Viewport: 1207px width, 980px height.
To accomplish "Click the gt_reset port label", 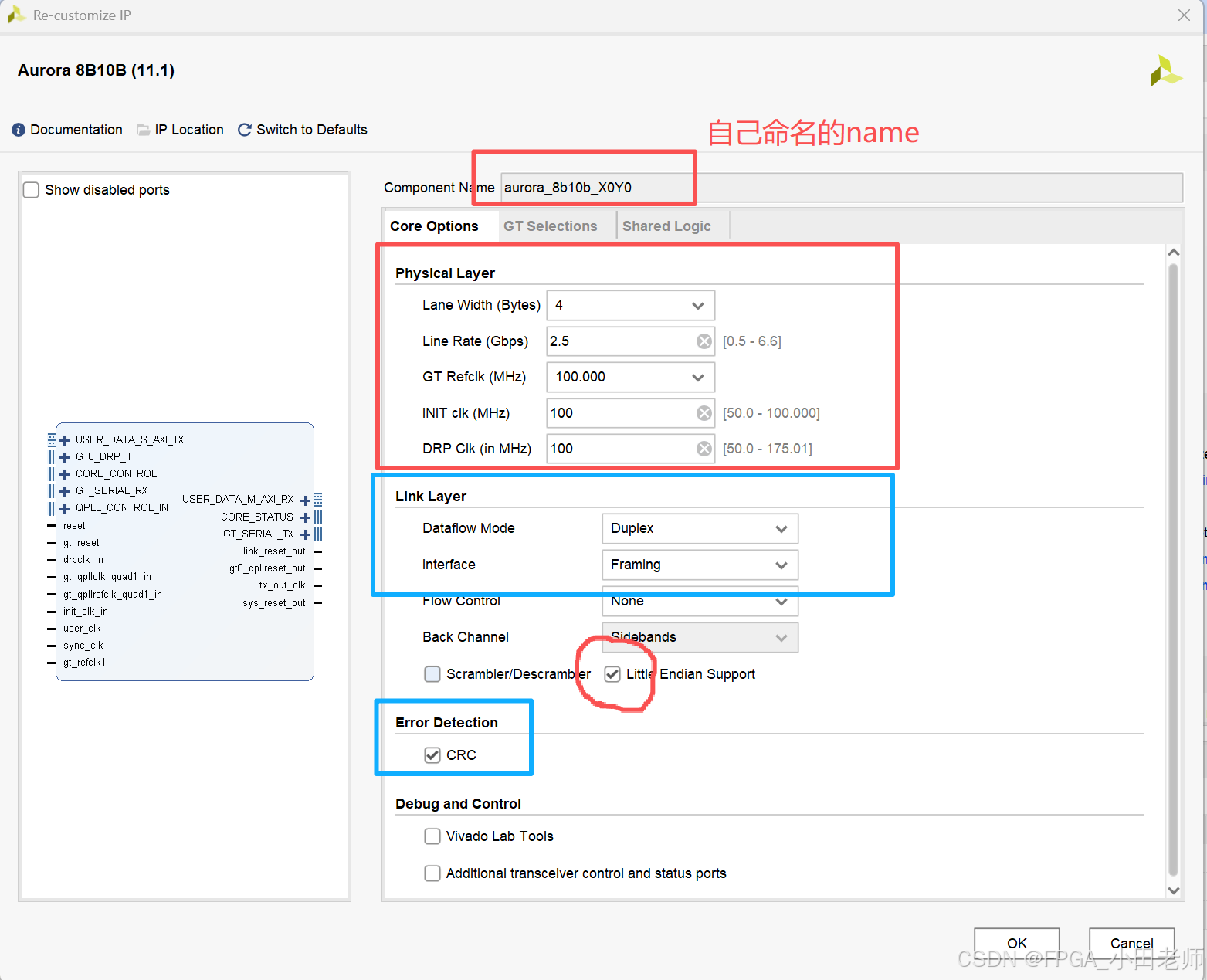I will [x=81, y=543].
